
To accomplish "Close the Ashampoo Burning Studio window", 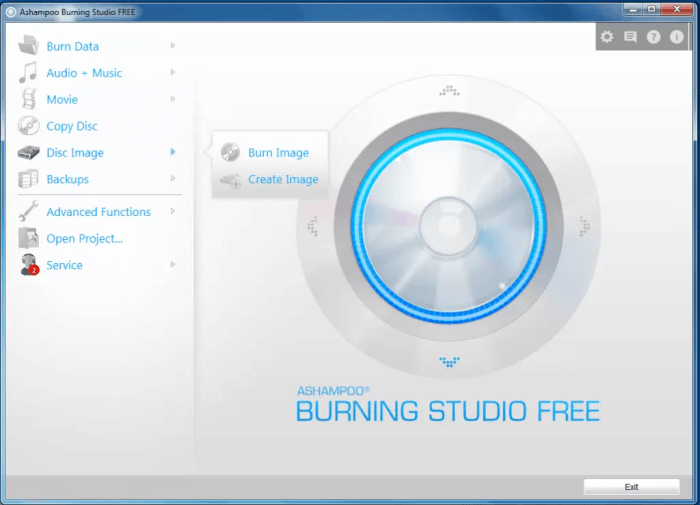I will 677,9.
